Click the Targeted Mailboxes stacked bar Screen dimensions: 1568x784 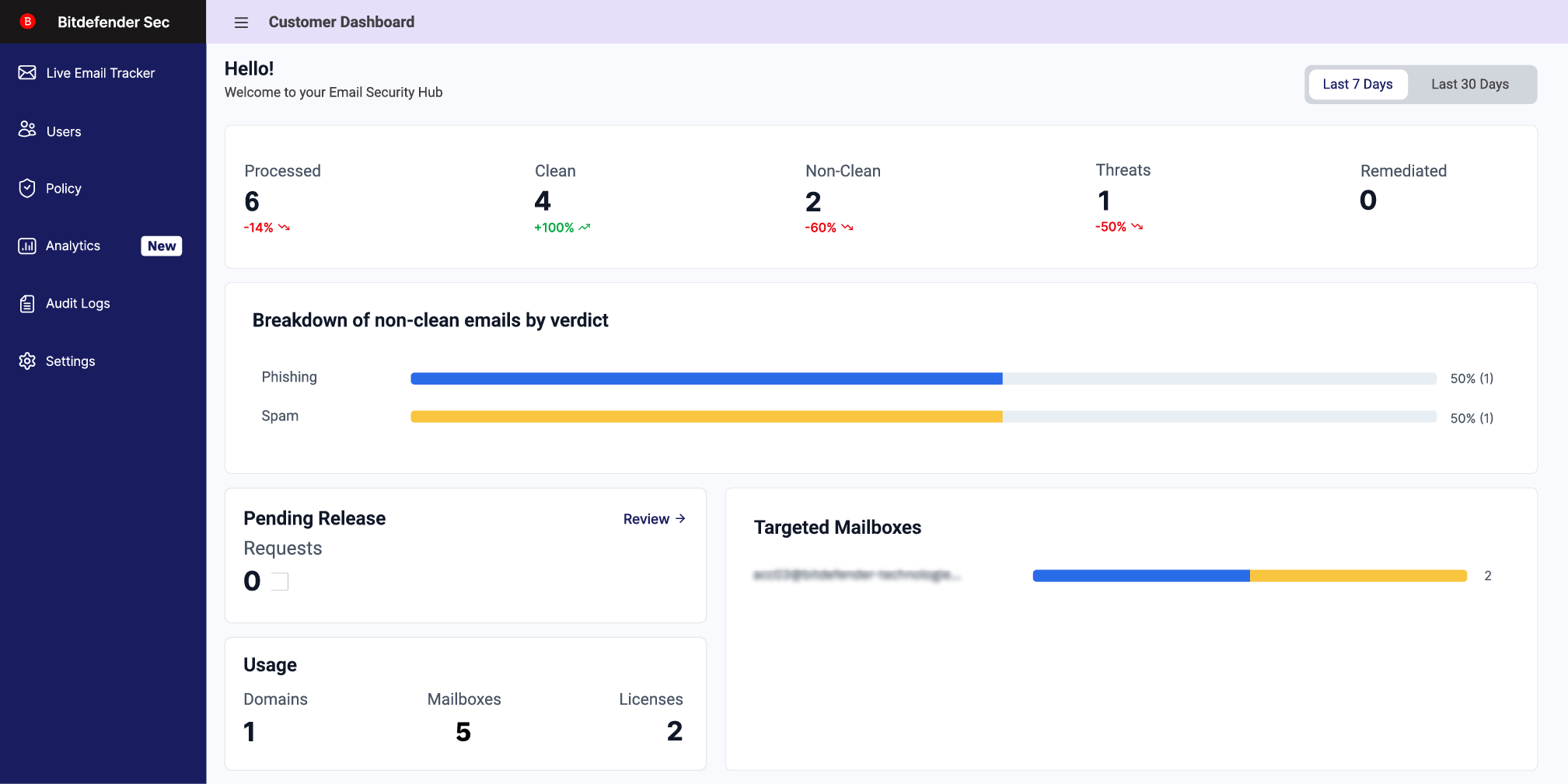pyautogui.click(x=1248, y=576)
